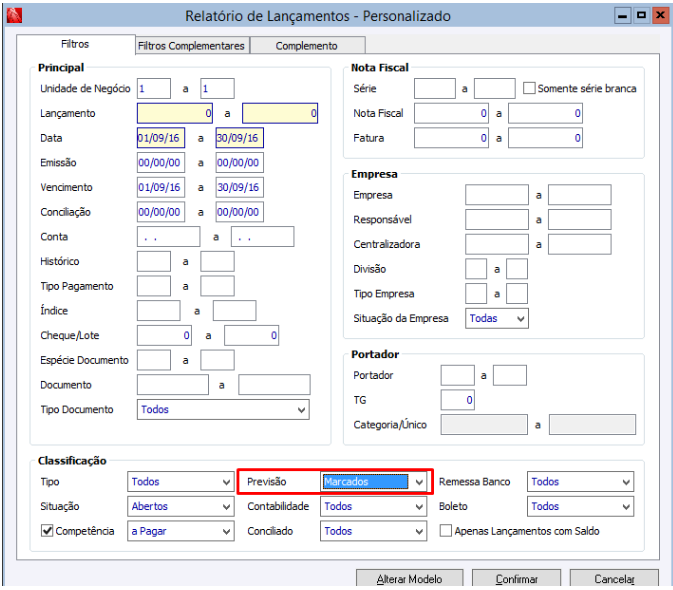673x590 pixels.
Task: Click the Centralizadora start field
Action: [497, 244]
